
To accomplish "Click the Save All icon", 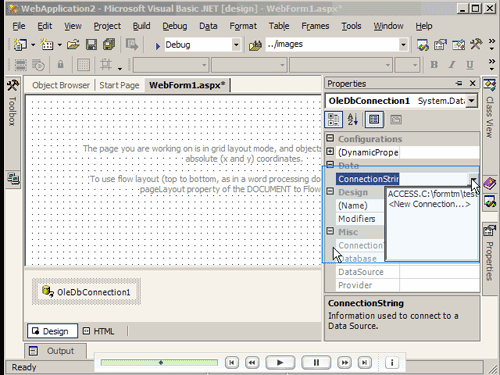I will [109, 44].
